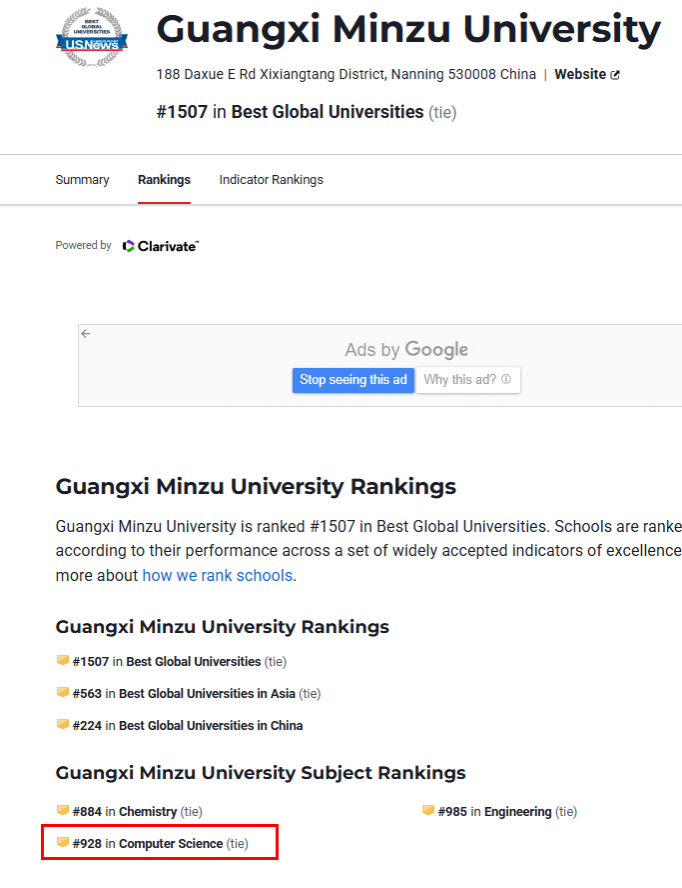Click the back arrow in the ad box
Screen dimensions: 682x888
[x=86, y=334]
